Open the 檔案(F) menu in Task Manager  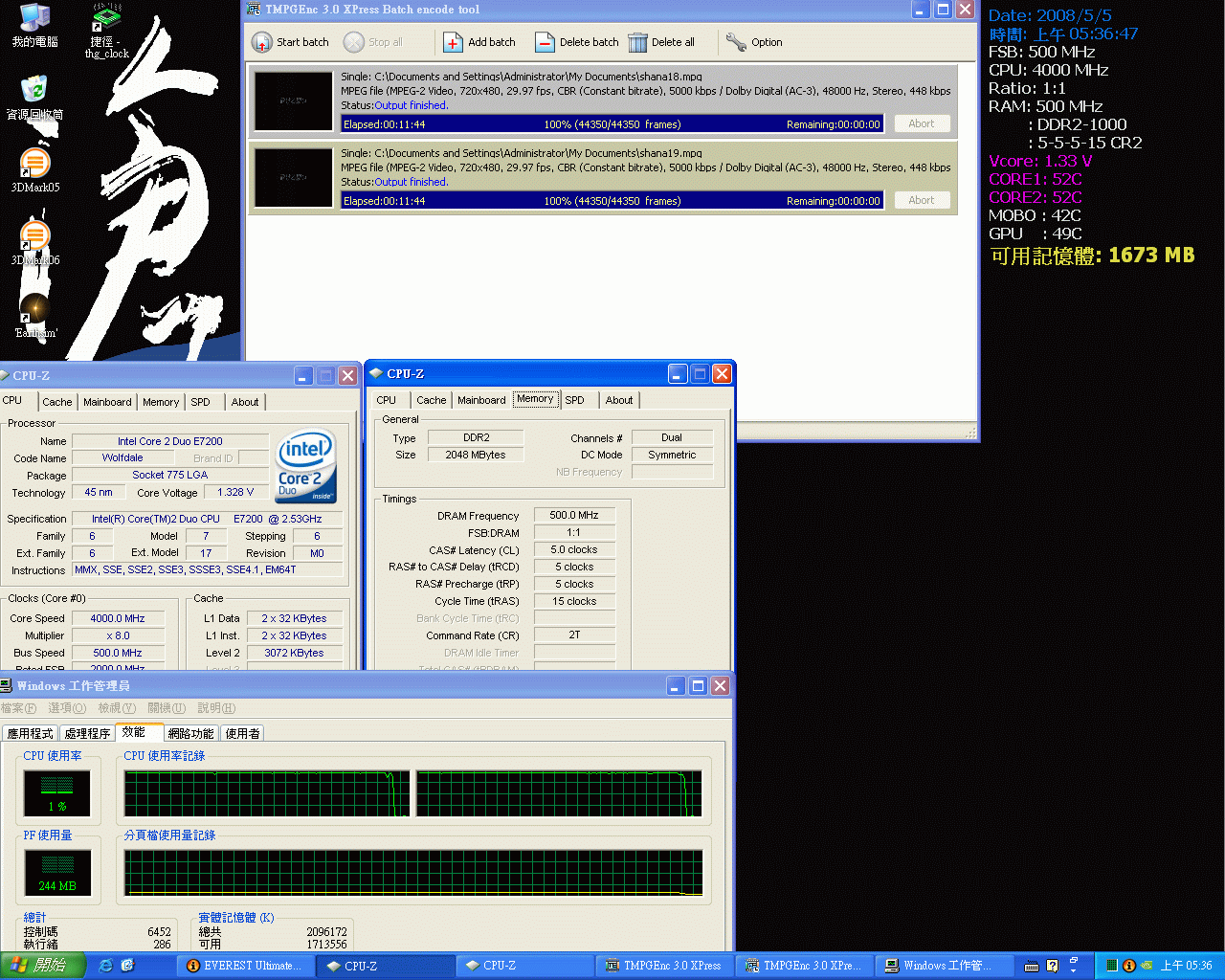tap(18, 708)
